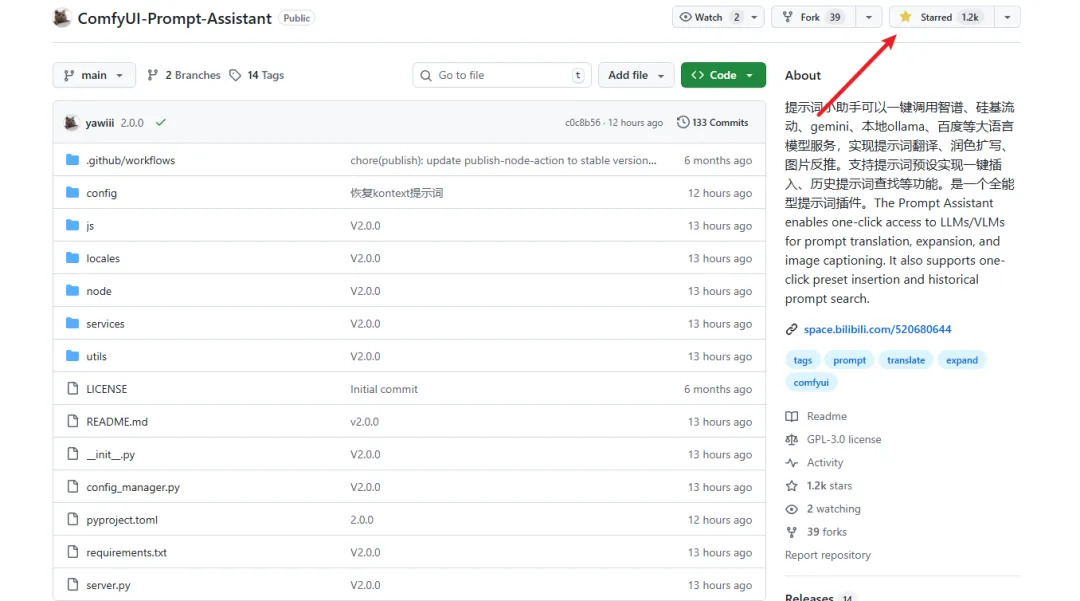Toggle the Starred button
The image size is (1080, 601).
[x=942, y=17]
